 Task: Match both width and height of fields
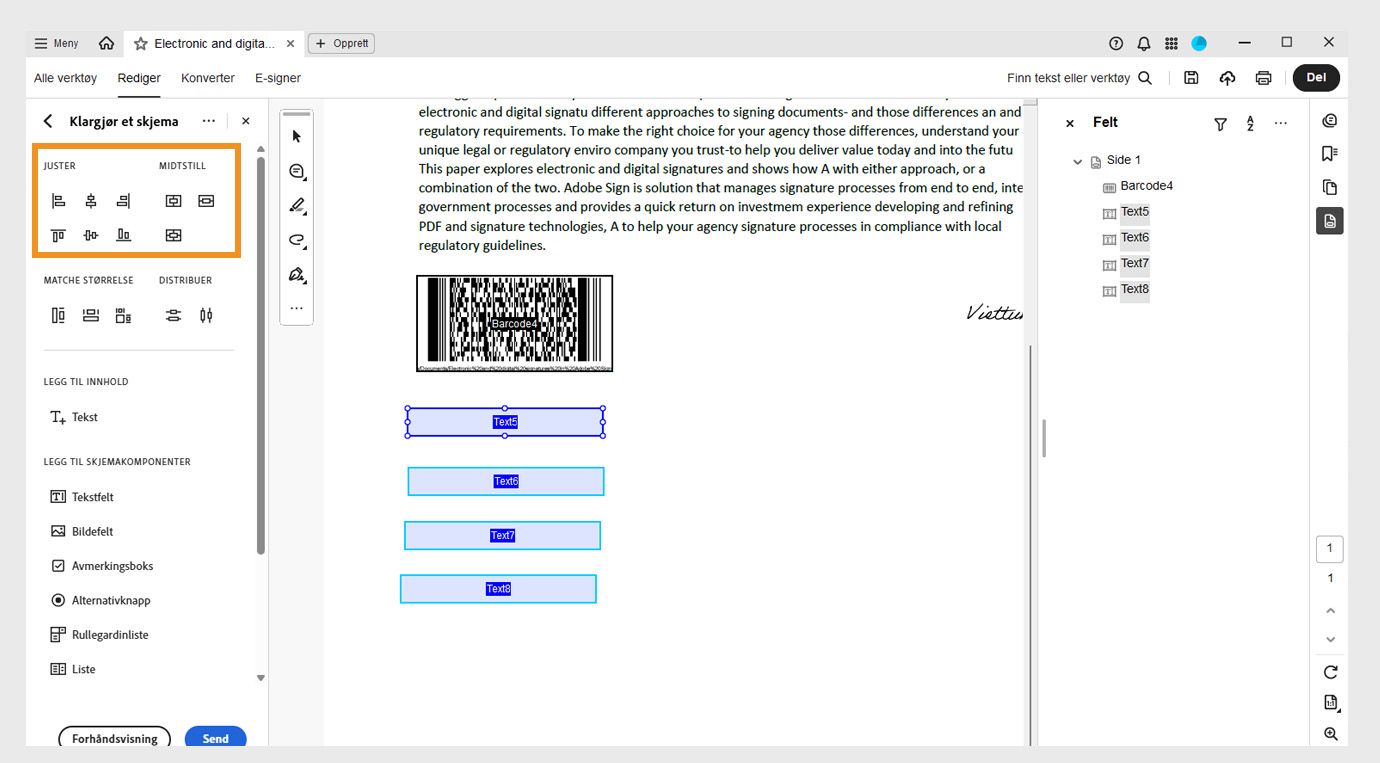(x=123, y=316)
